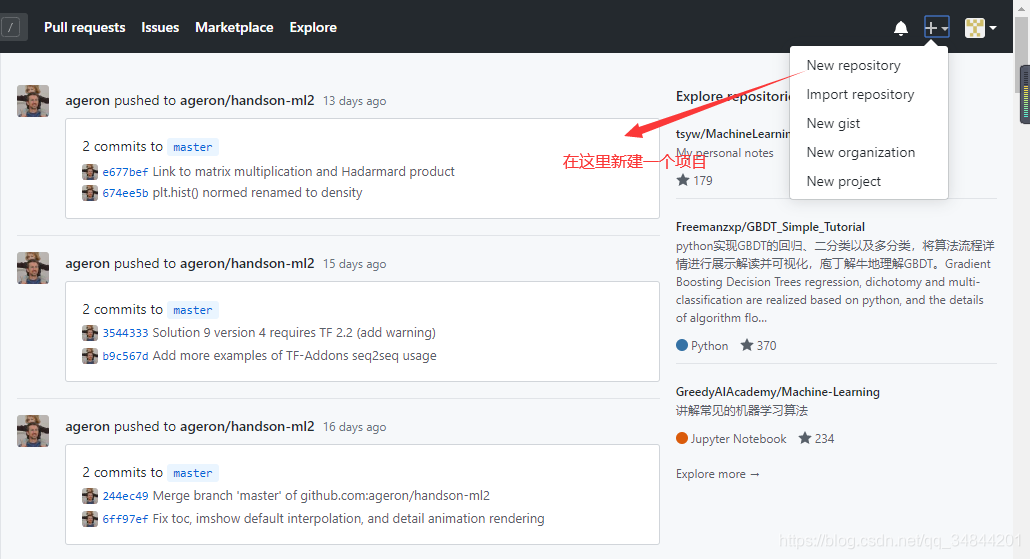
Task: Click the author avatar beside commit 6ff97ef
Action: 90,519
